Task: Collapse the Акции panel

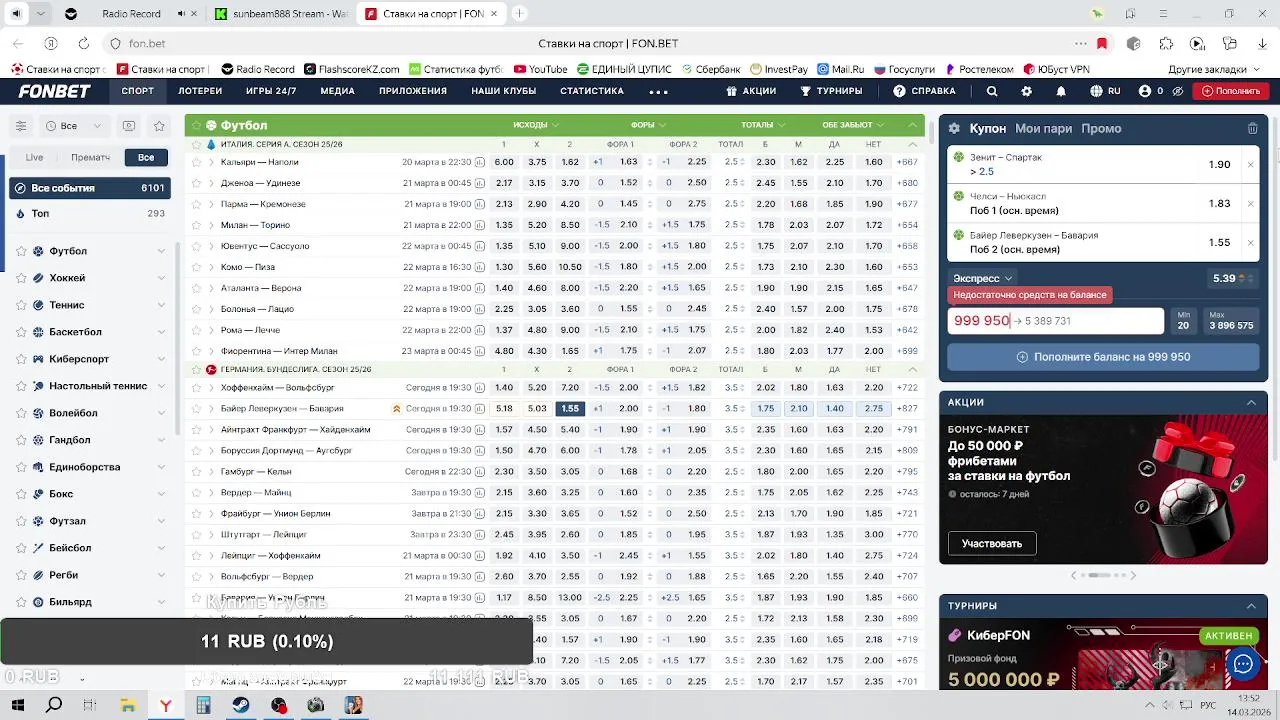Action: pyautogui.click(x=1251, y=402)
